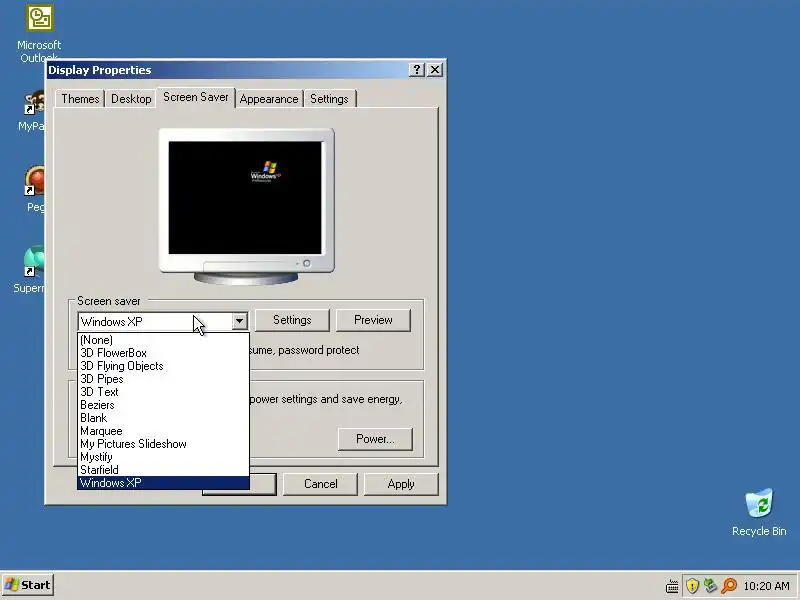
Task: Switch to the Themes tab
Action: tap(80, 99)
